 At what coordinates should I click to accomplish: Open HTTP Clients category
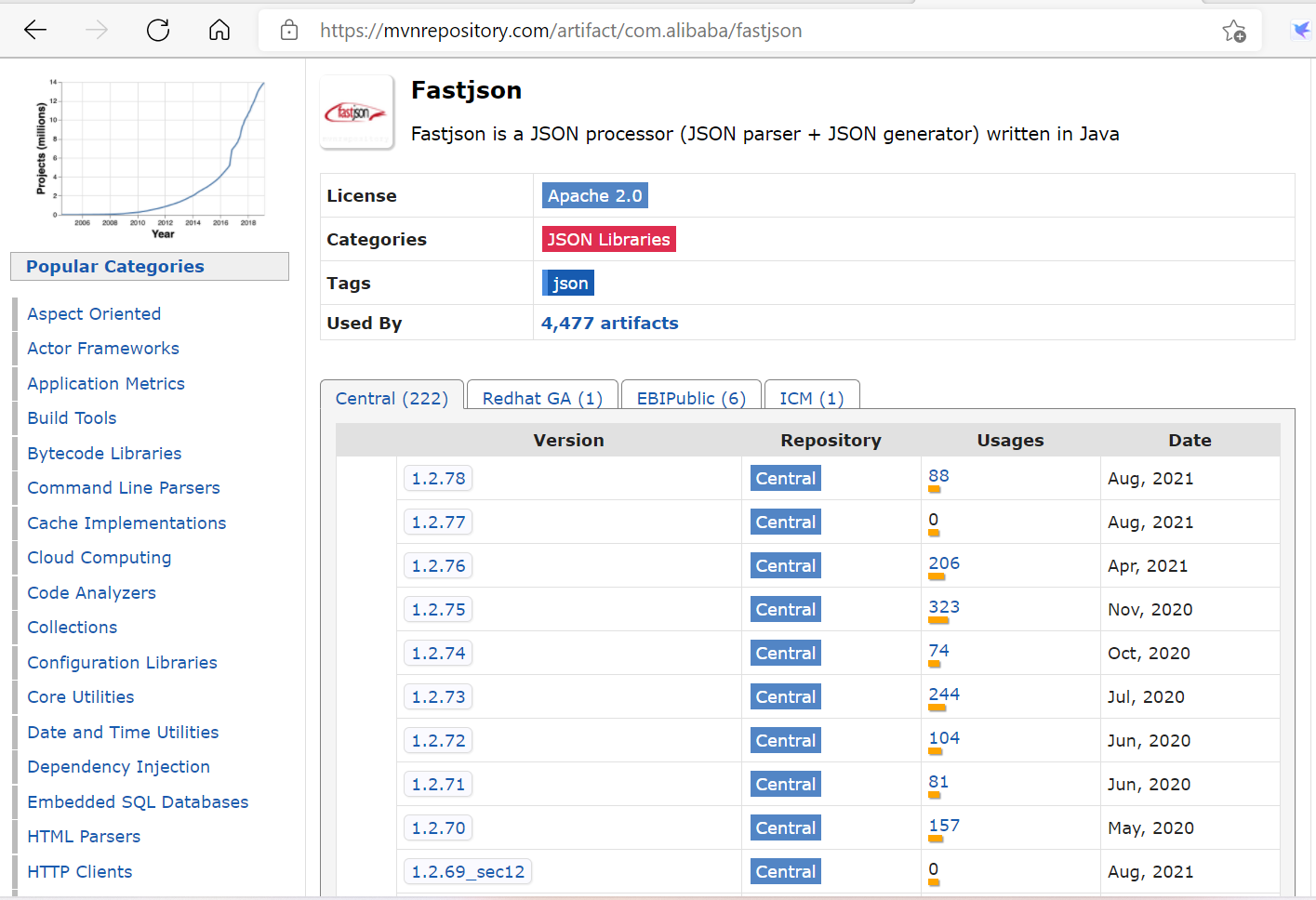pyautogui.click(x=80, y=871)
